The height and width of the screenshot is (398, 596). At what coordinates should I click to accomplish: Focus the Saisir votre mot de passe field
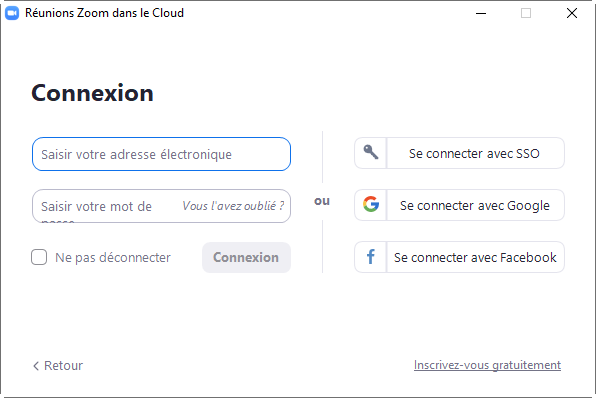[x=162, y=206]
